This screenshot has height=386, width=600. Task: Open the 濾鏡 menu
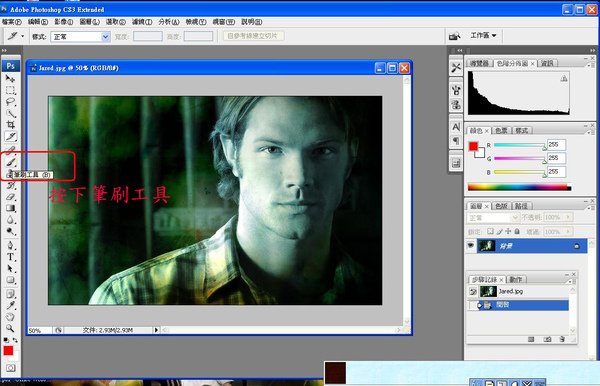click(x=142, y=22)
